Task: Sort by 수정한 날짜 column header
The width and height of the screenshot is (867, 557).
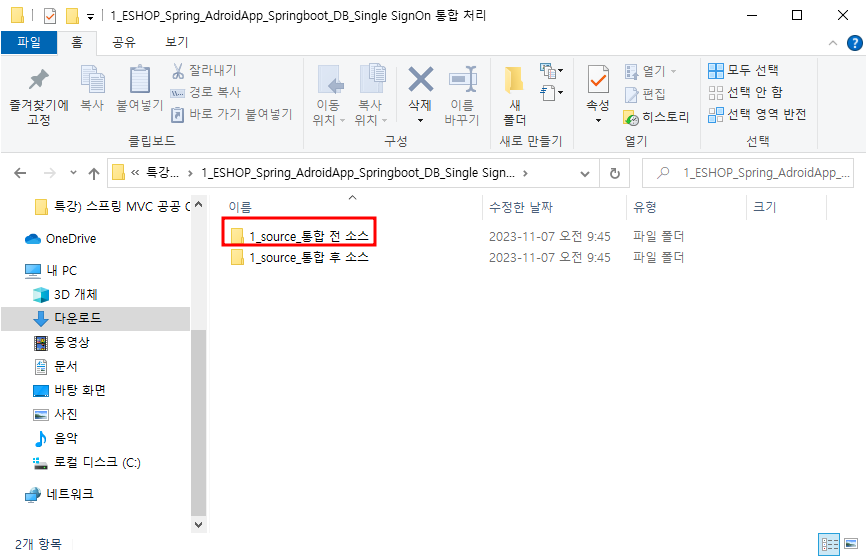Action: pyautogui.click(x=521, y=207)
